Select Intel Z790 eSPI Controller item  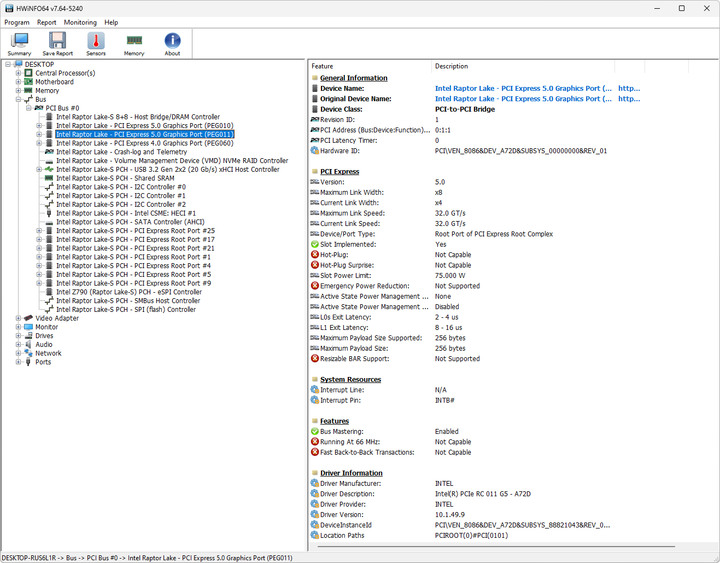coord(129,292)
